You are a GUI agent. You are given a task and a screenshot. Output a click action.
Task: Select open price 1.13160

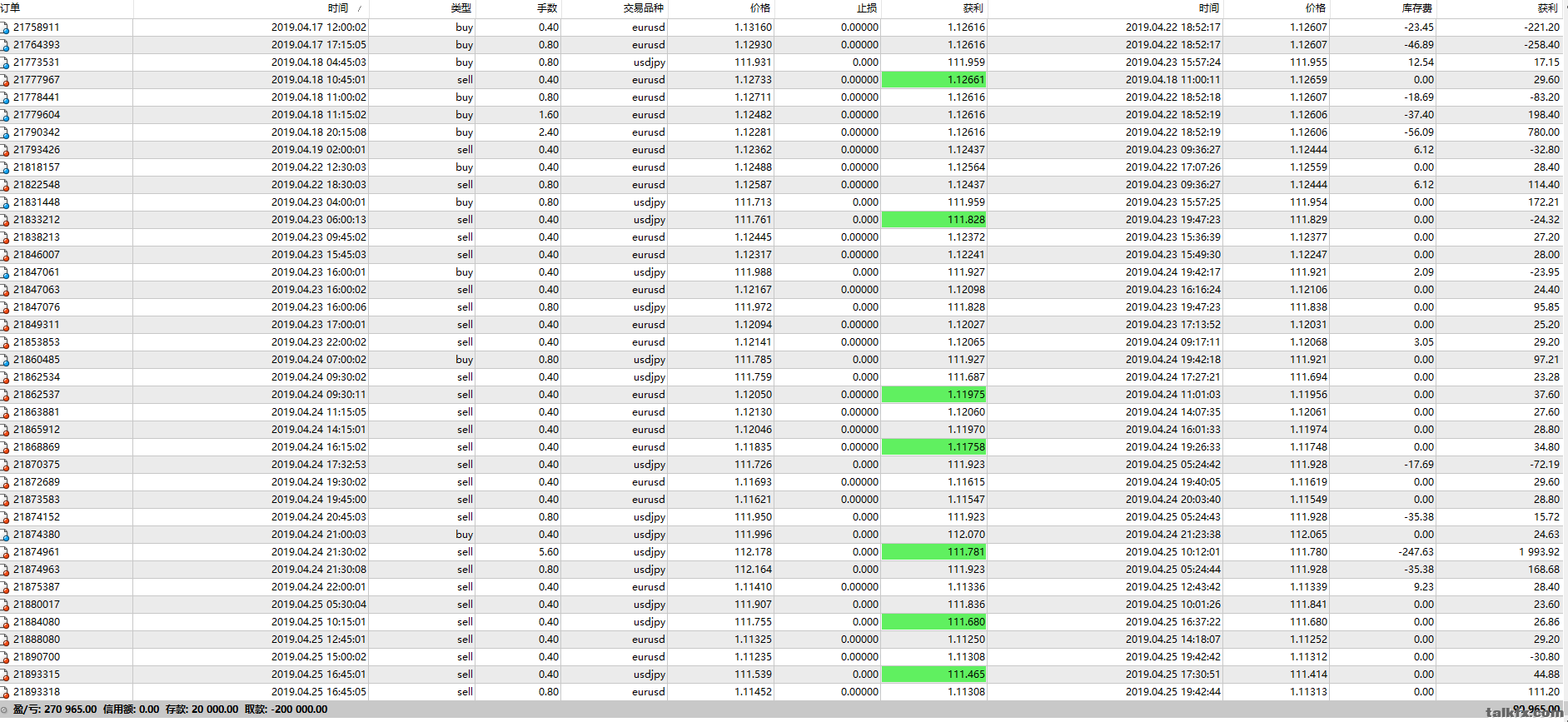(x=753, y=27)
